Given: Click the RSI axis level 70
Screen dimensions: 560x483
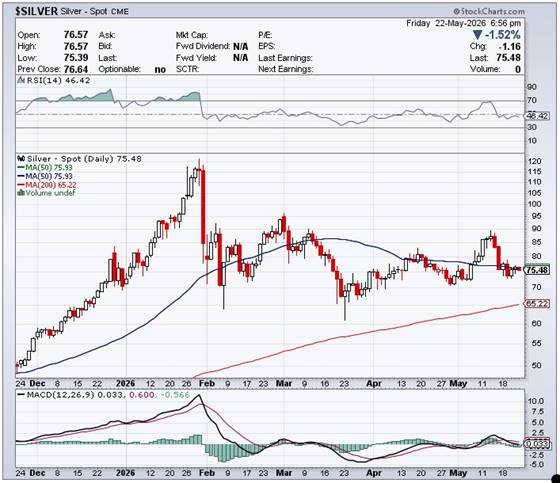Looking at the screenshot, I should point(532,100).
